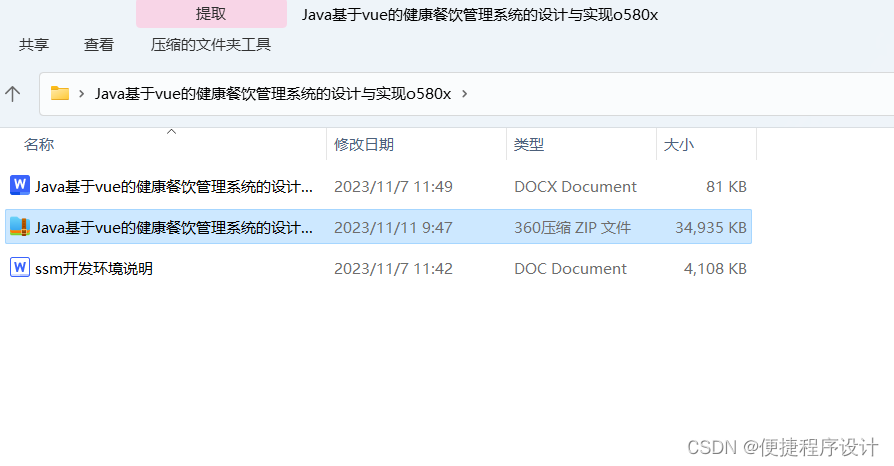The image size is (894, 466).
Task: Select the 34,935 KB ZIP file row
Action: (379, 227)
